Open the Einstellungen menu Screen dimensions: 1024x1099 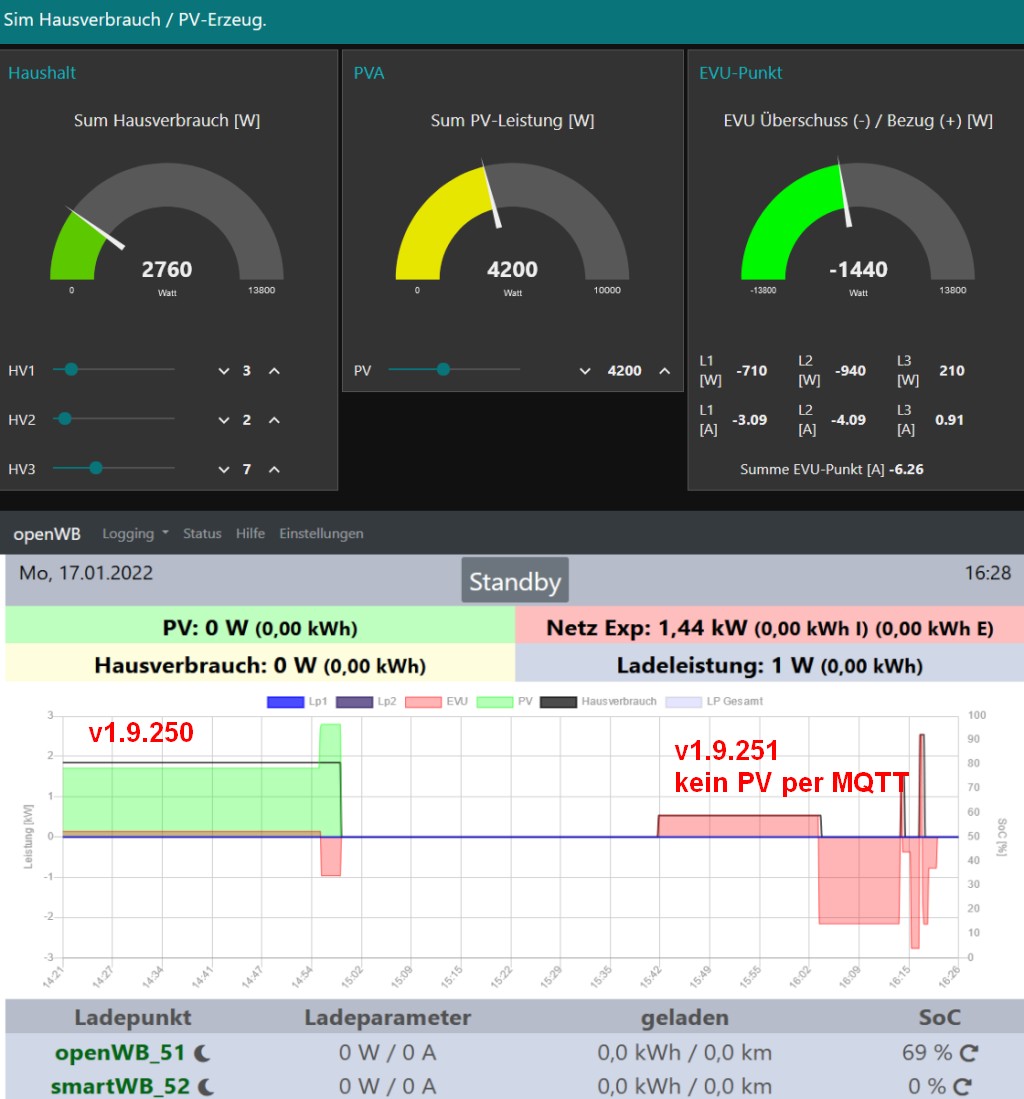[321, 534]
